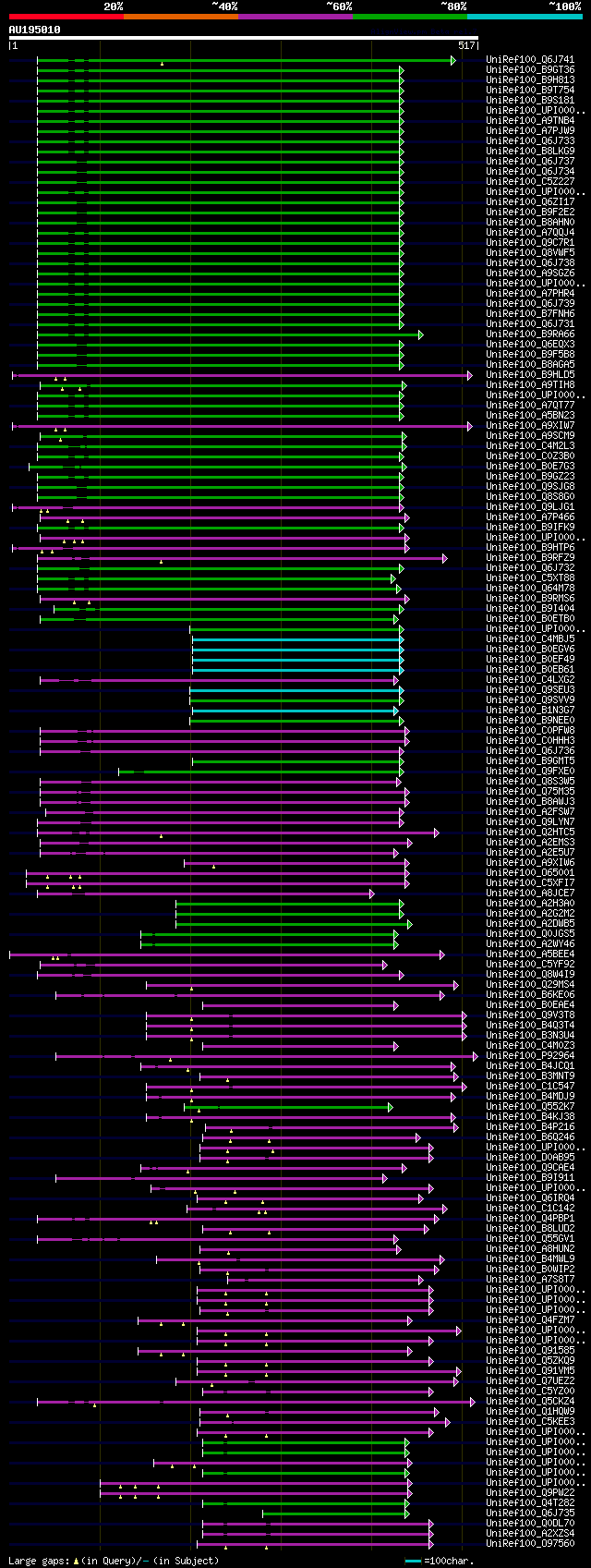Open hit UniRef100_Q9FXE0

coord(530,772)
